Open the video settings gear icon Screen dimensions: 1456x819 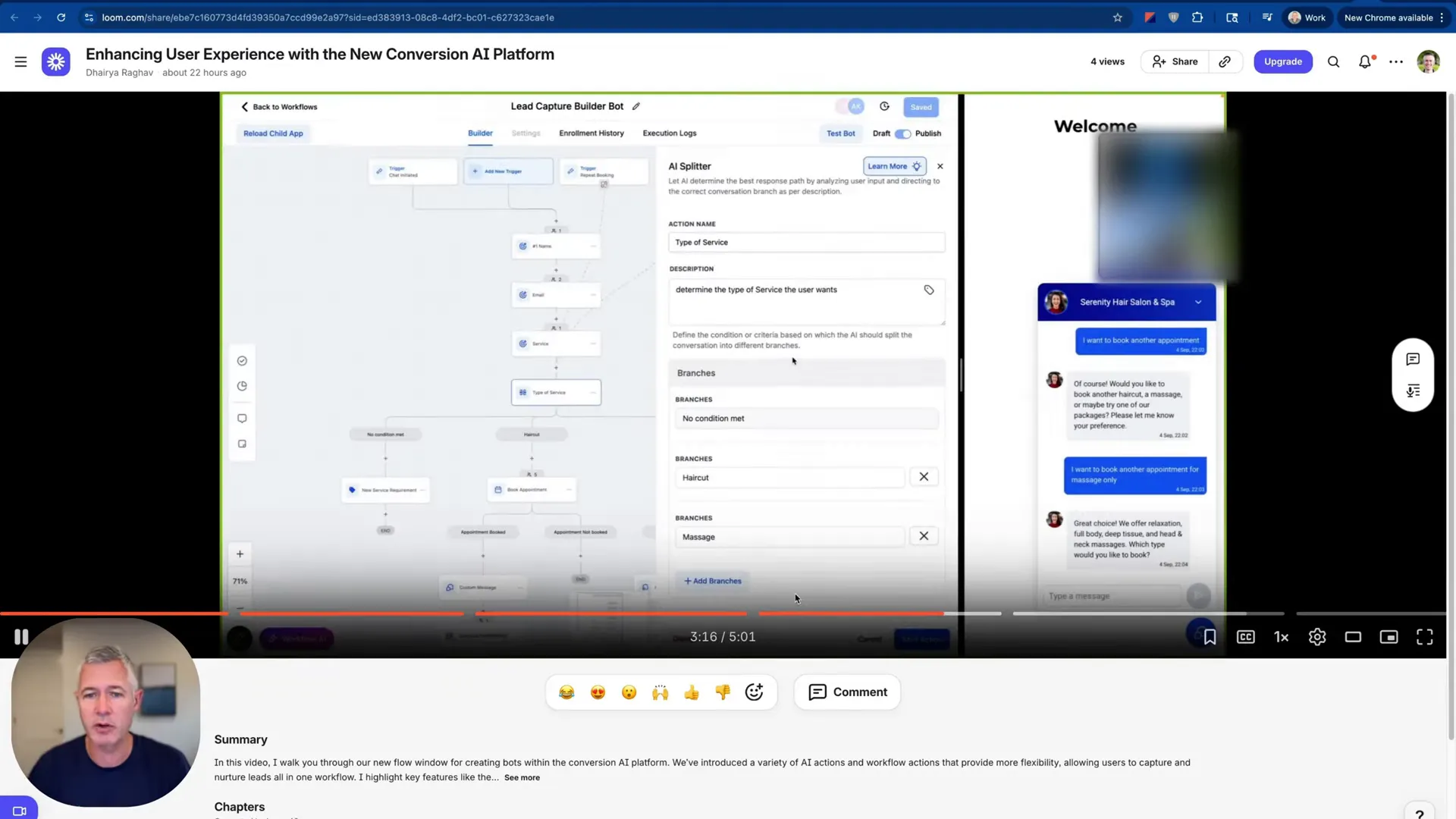point(1317,637)
